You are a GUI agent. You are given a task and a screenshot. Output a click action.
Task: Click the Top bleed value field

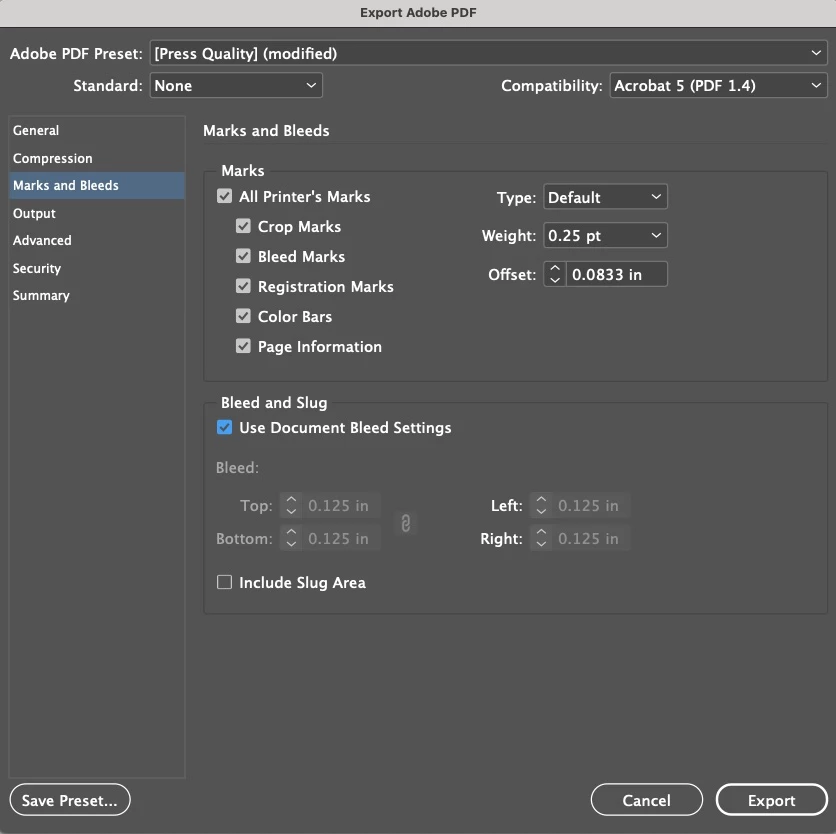341,505
